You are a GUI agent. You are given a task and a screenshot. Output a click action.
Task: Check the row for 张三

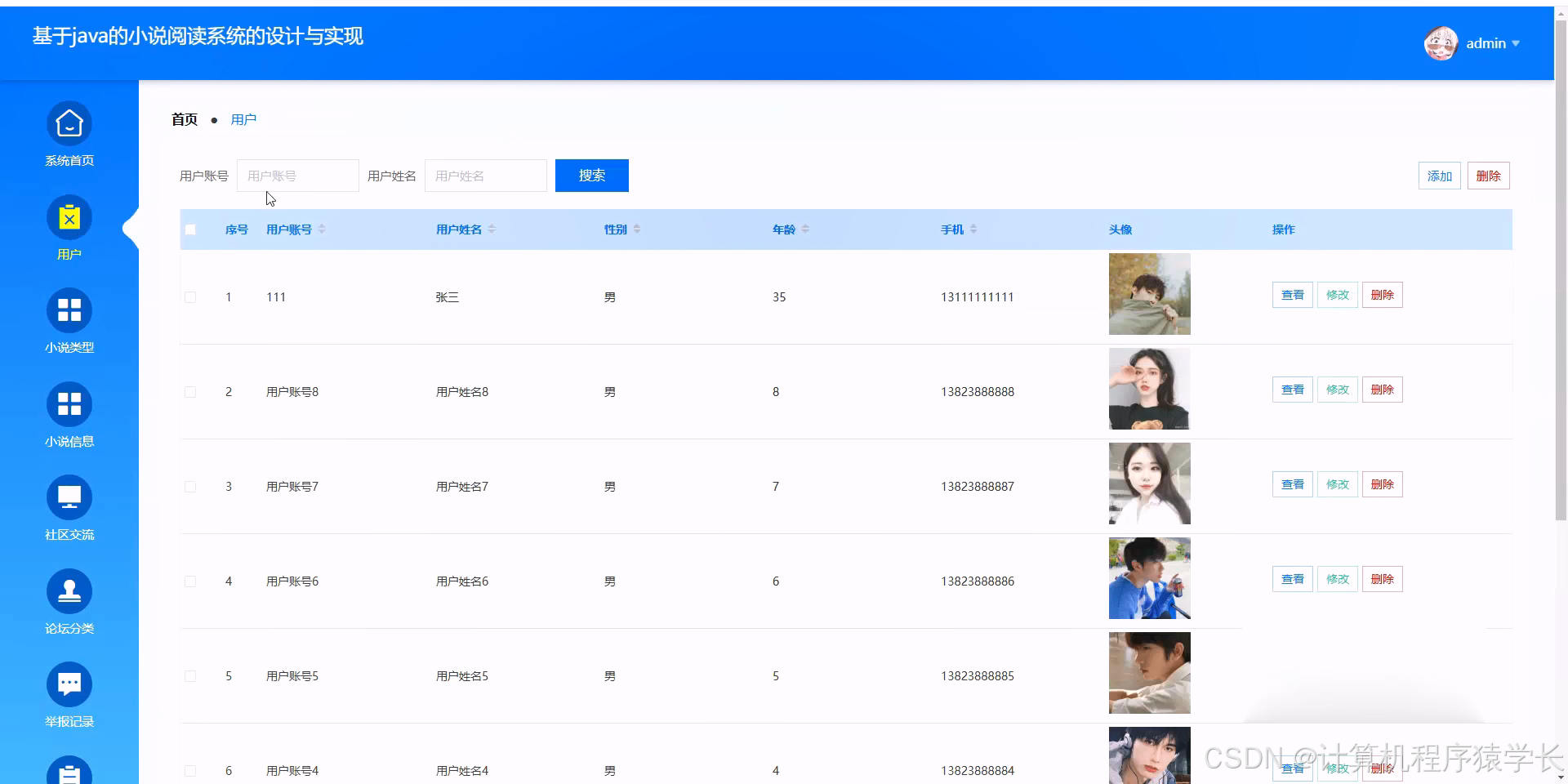[x=190, y=297]
